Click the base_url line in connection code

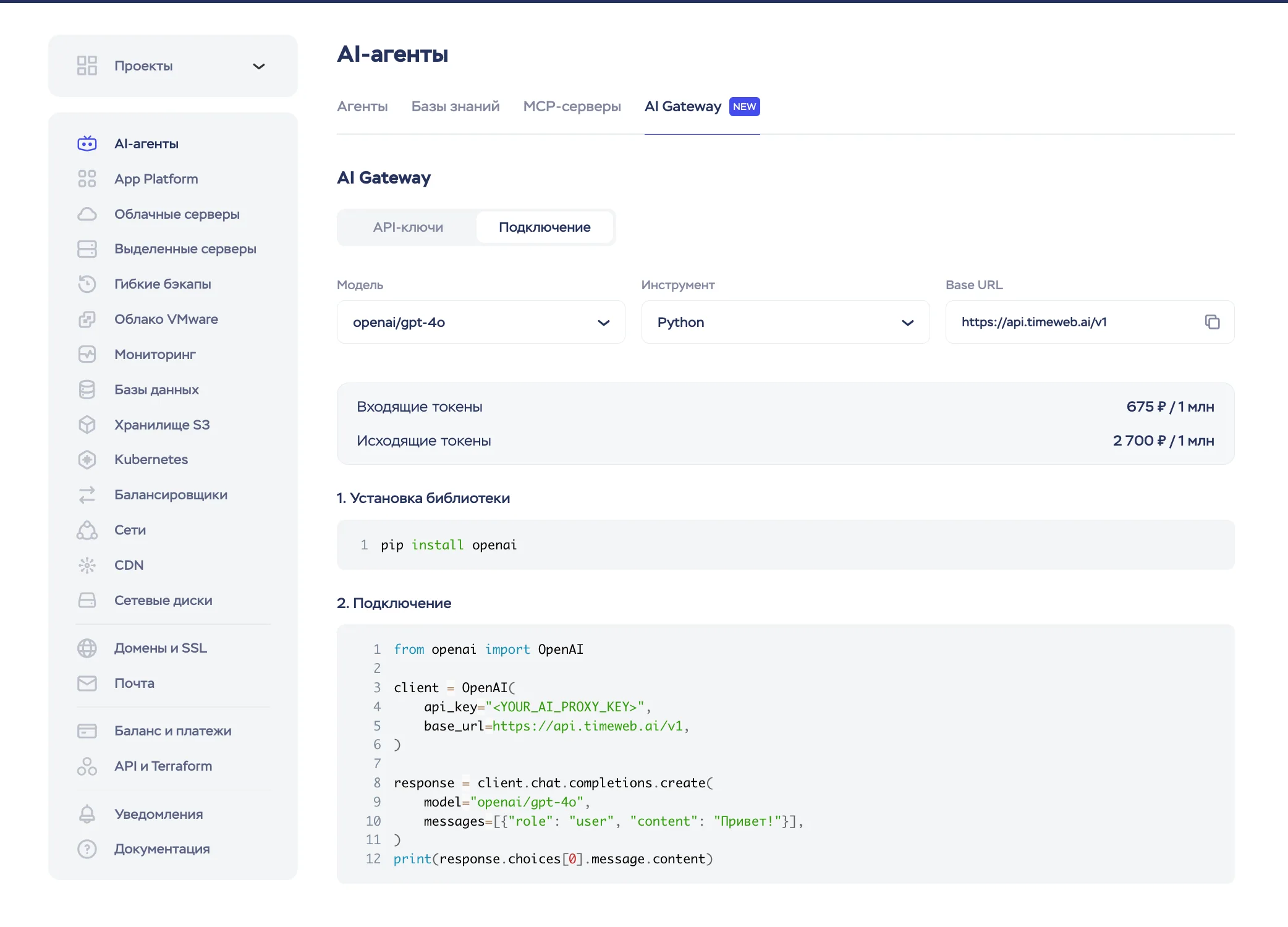pos(556,726)
